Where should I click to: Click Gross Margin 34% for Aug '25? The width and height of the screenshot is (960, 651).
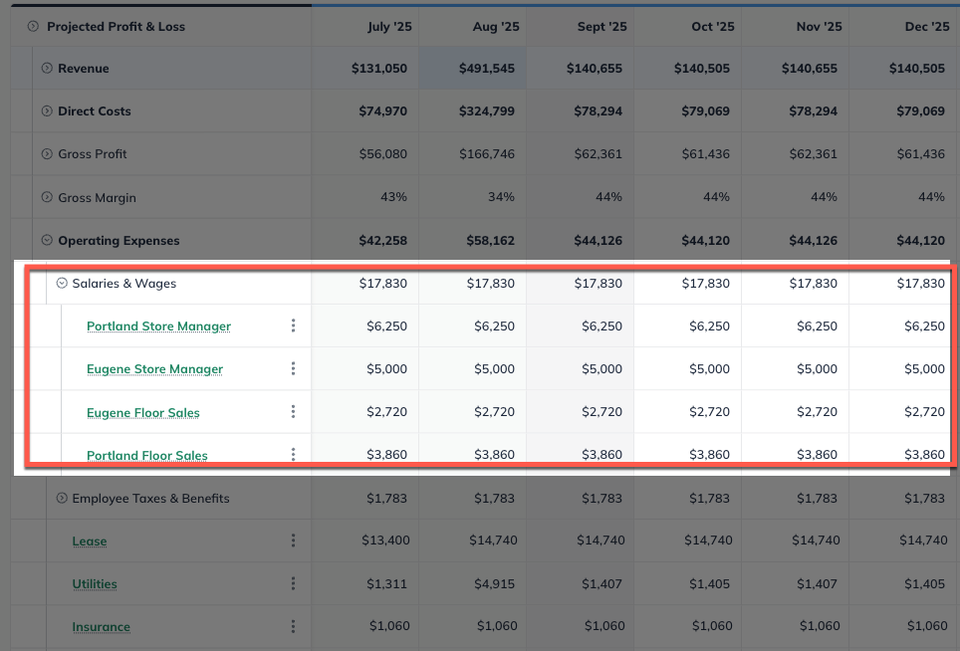[x=501, y=197]
